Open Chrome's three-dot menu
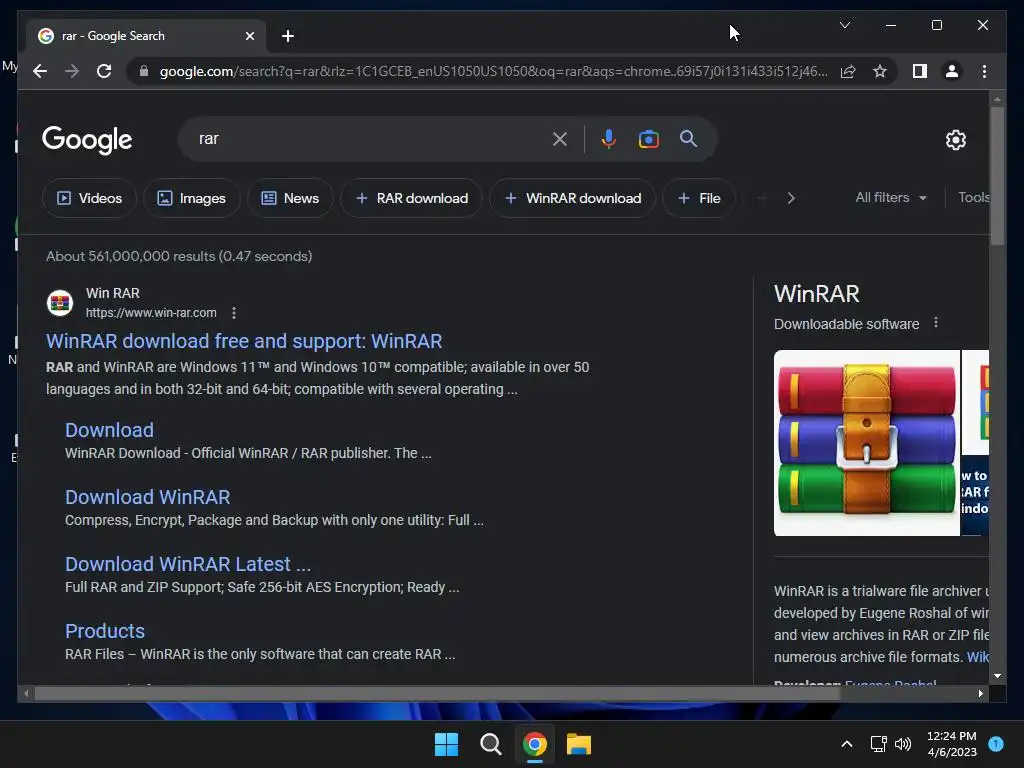Image resolution: width=1024 pixels, height=768 pixels. click(984, 71)
